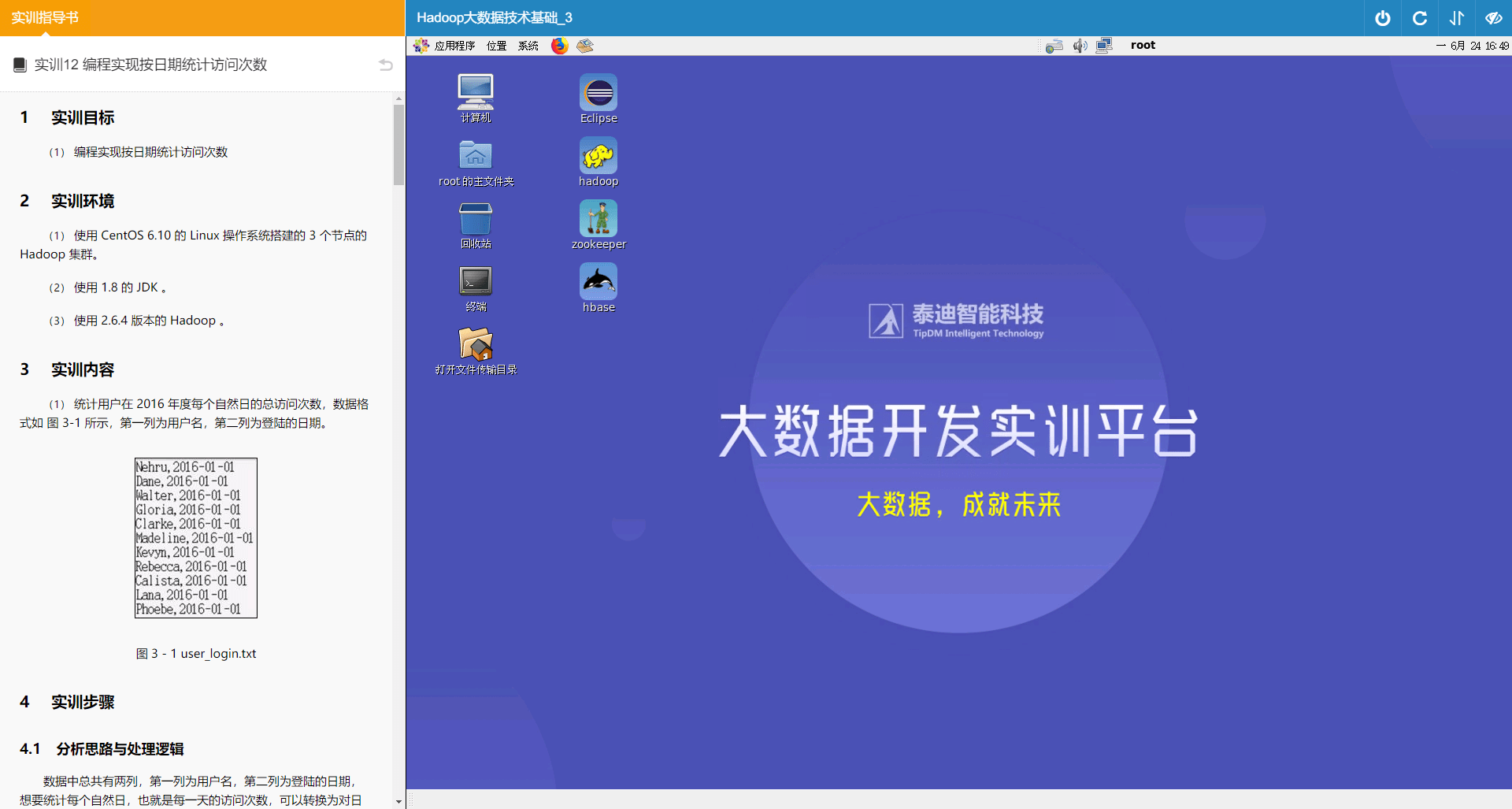This screenshot has width=1512, height=809.
Task: Switch to the 实训指导书 tab
Action: tap(45, 17)
